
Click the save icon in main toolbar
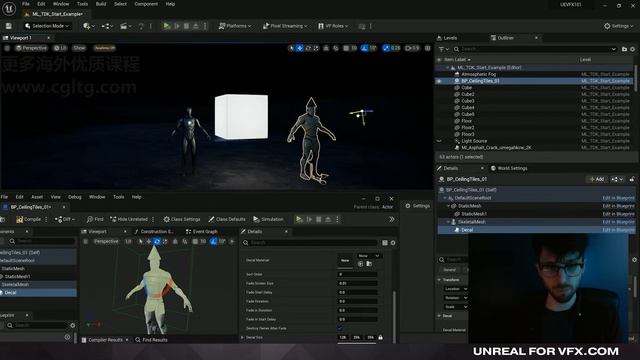click(x=9, y=26)
